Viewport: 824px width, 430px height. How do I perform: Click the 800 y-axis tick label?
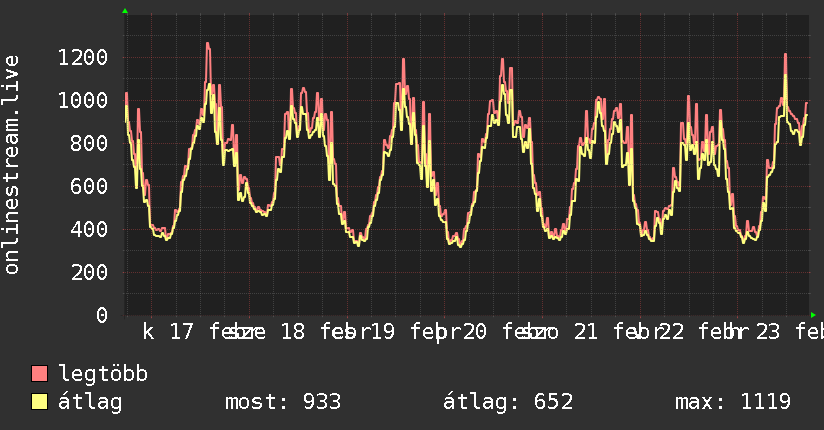[88, 143]
